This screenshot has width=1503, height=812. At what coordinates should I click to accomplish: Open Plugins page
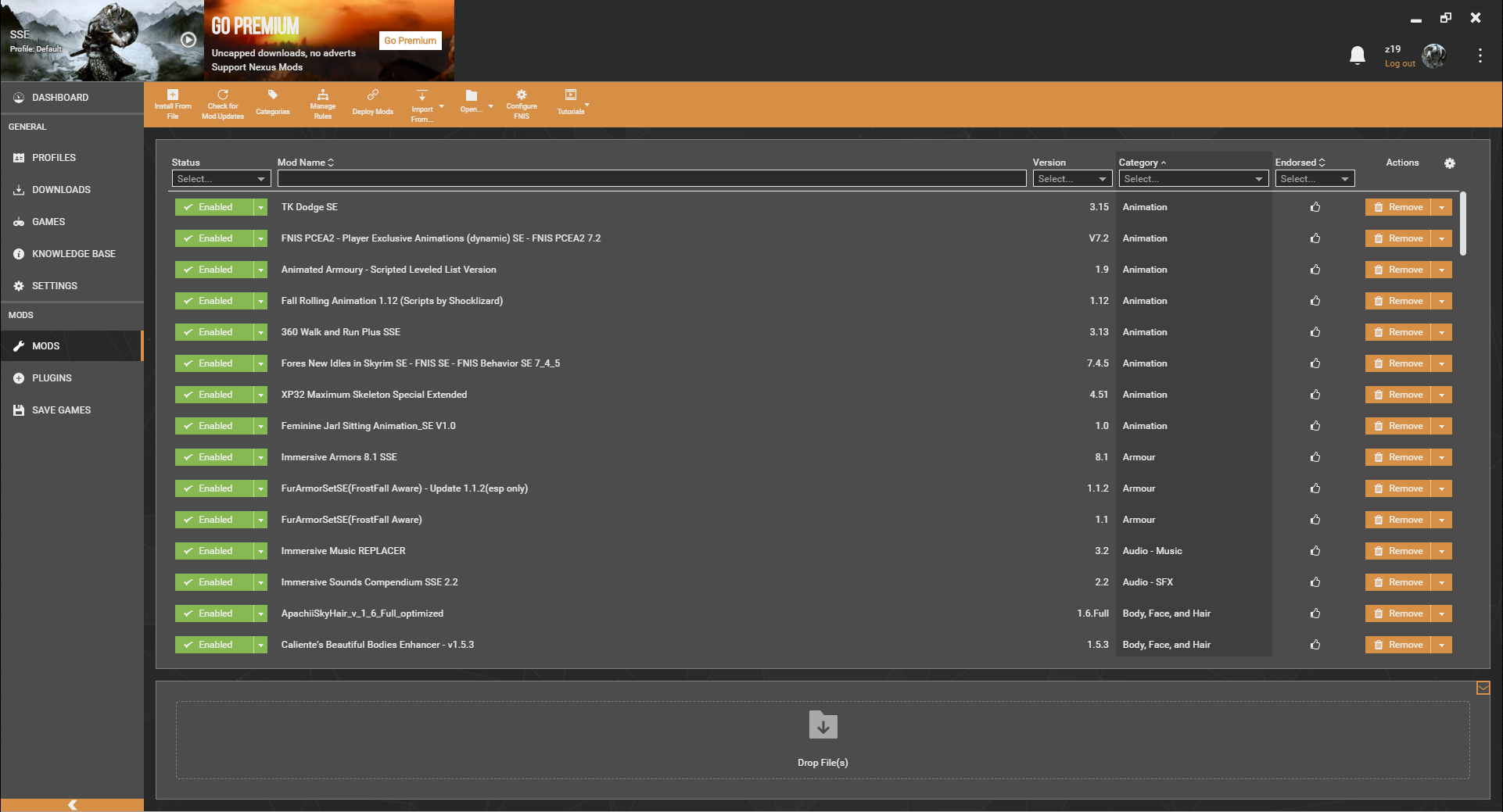coord(72,378)
